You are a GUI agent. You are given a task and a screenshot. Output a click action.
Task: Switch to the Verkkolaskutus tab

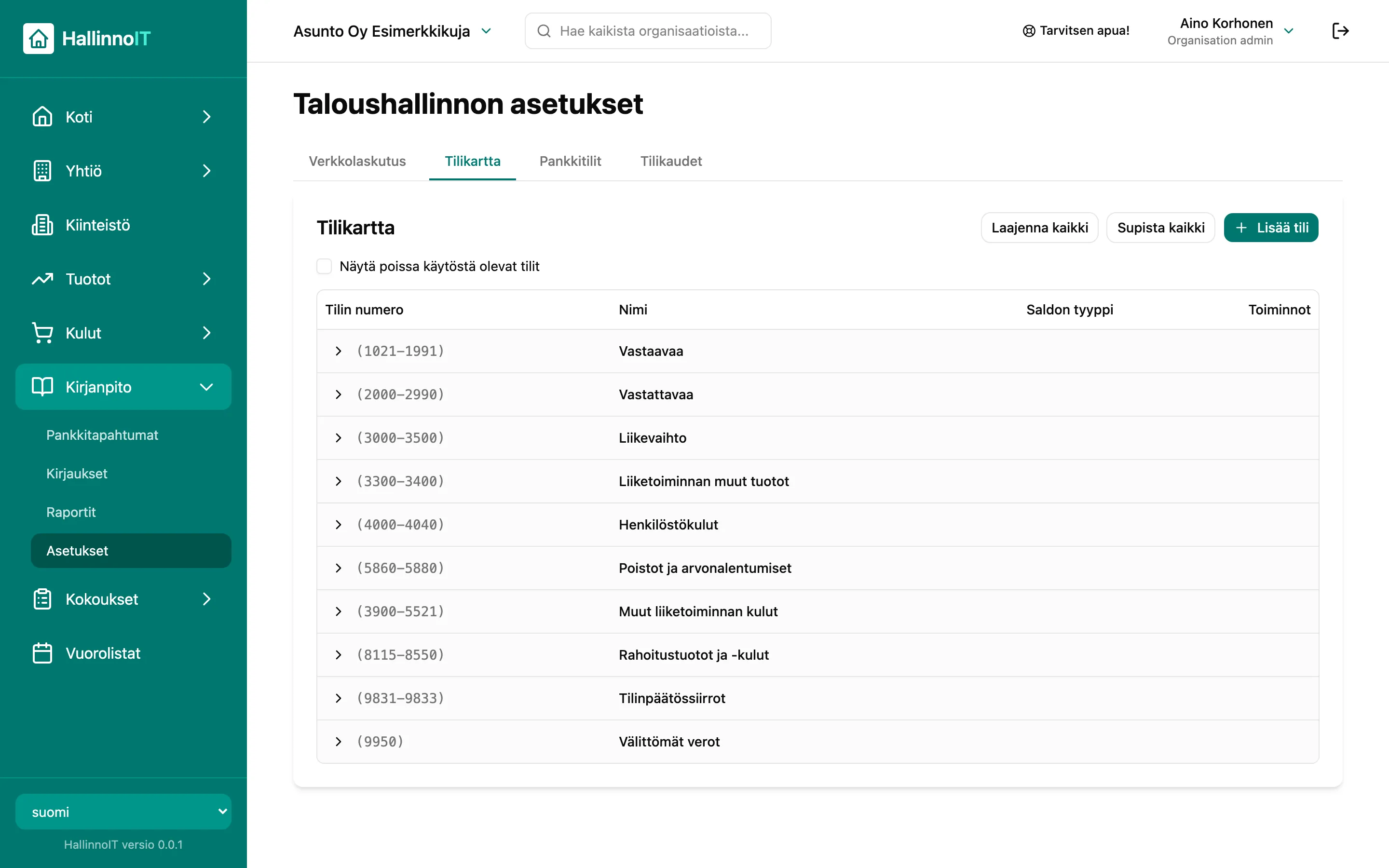(357, 162)
